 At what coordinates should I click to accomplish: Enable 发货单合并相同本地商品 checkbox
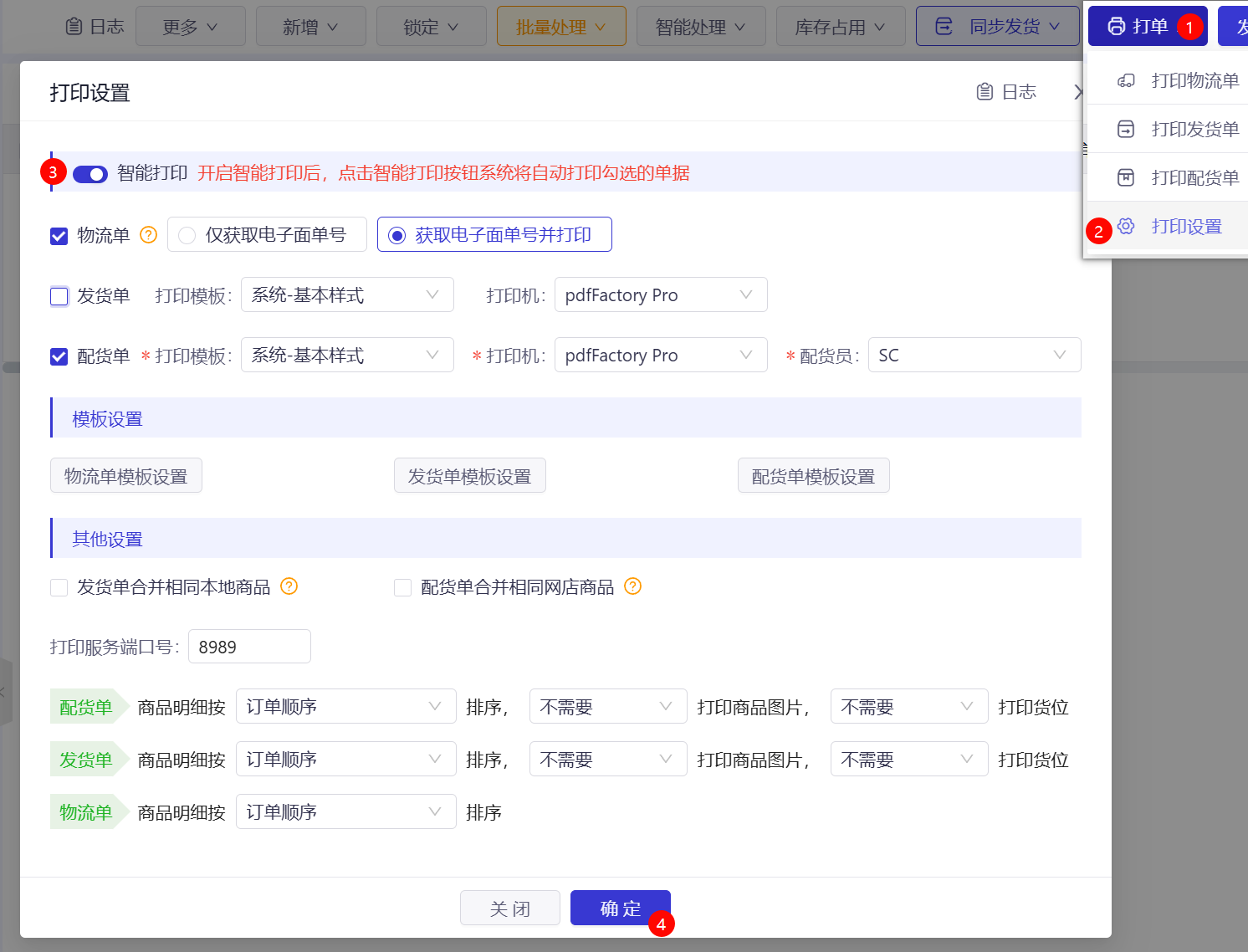[x=59, y=587]
